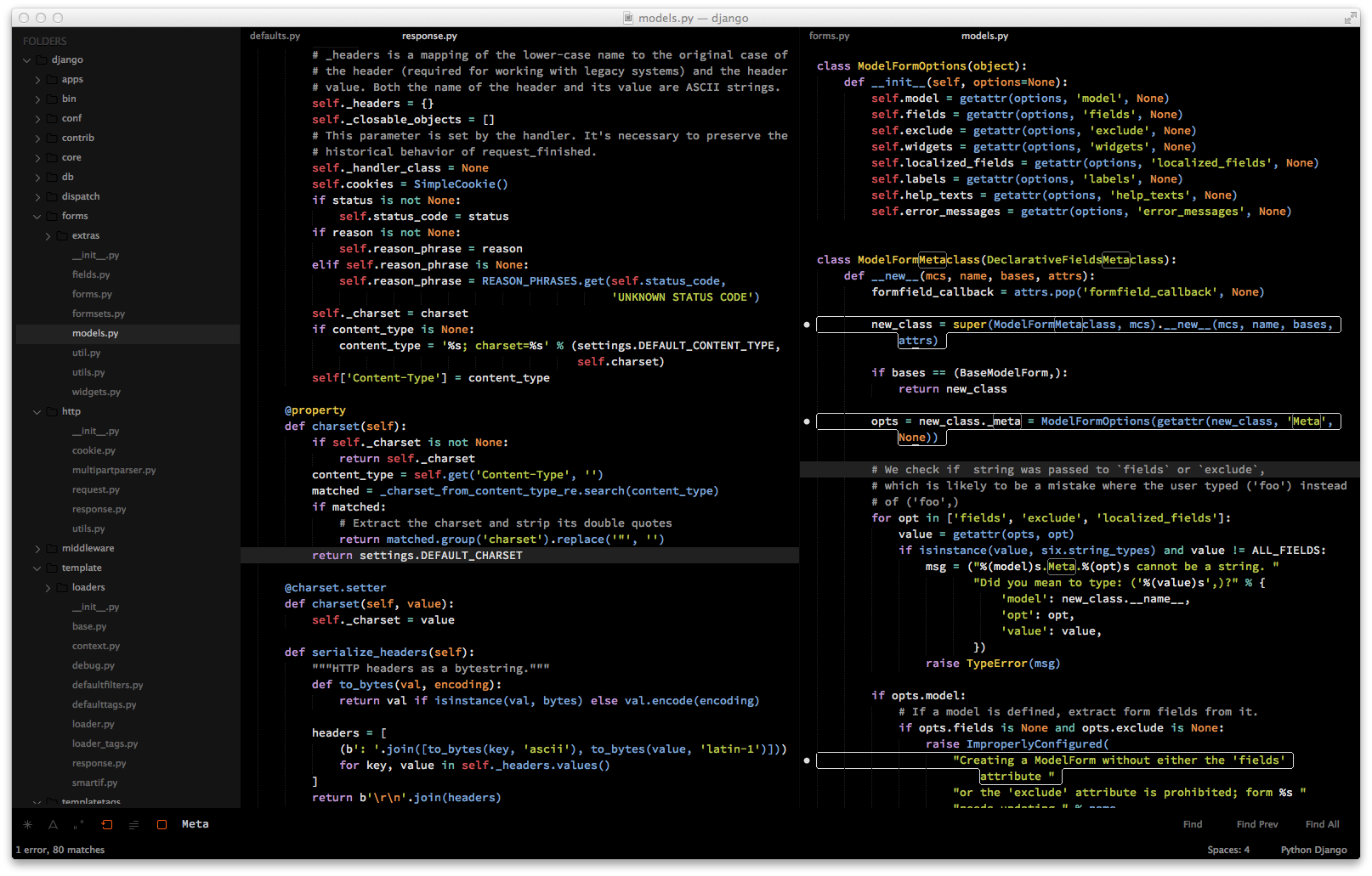This screenshot has height=876, width=1372.
Task: Switch to the response.py tab
Action: click(x=429, y=36)
